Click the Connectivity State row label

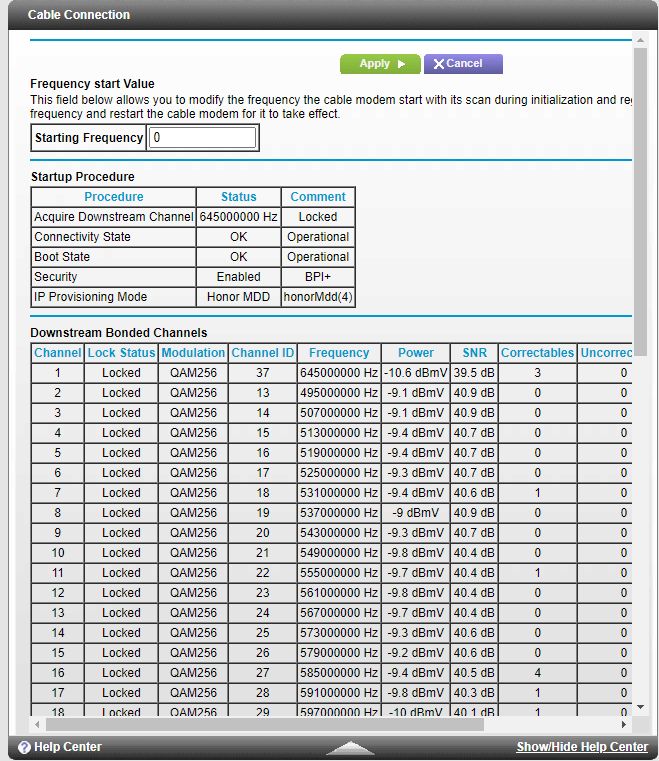(114, 236)
